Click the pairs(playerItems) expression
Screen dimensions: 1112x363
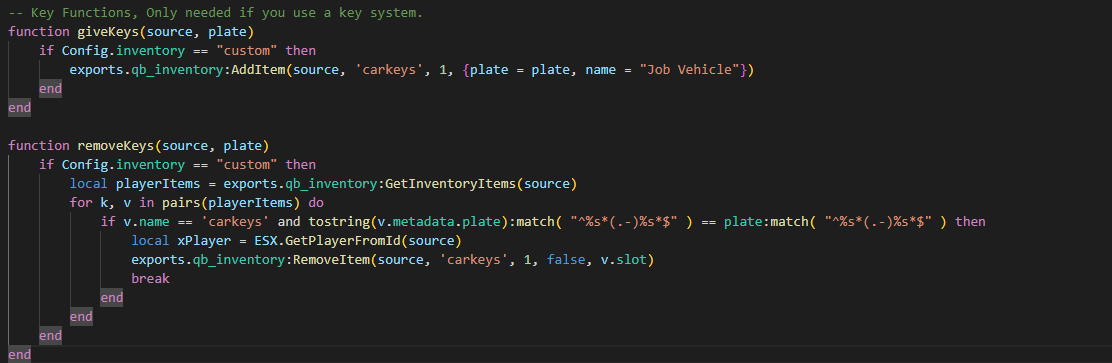click(x=243, y=203)
